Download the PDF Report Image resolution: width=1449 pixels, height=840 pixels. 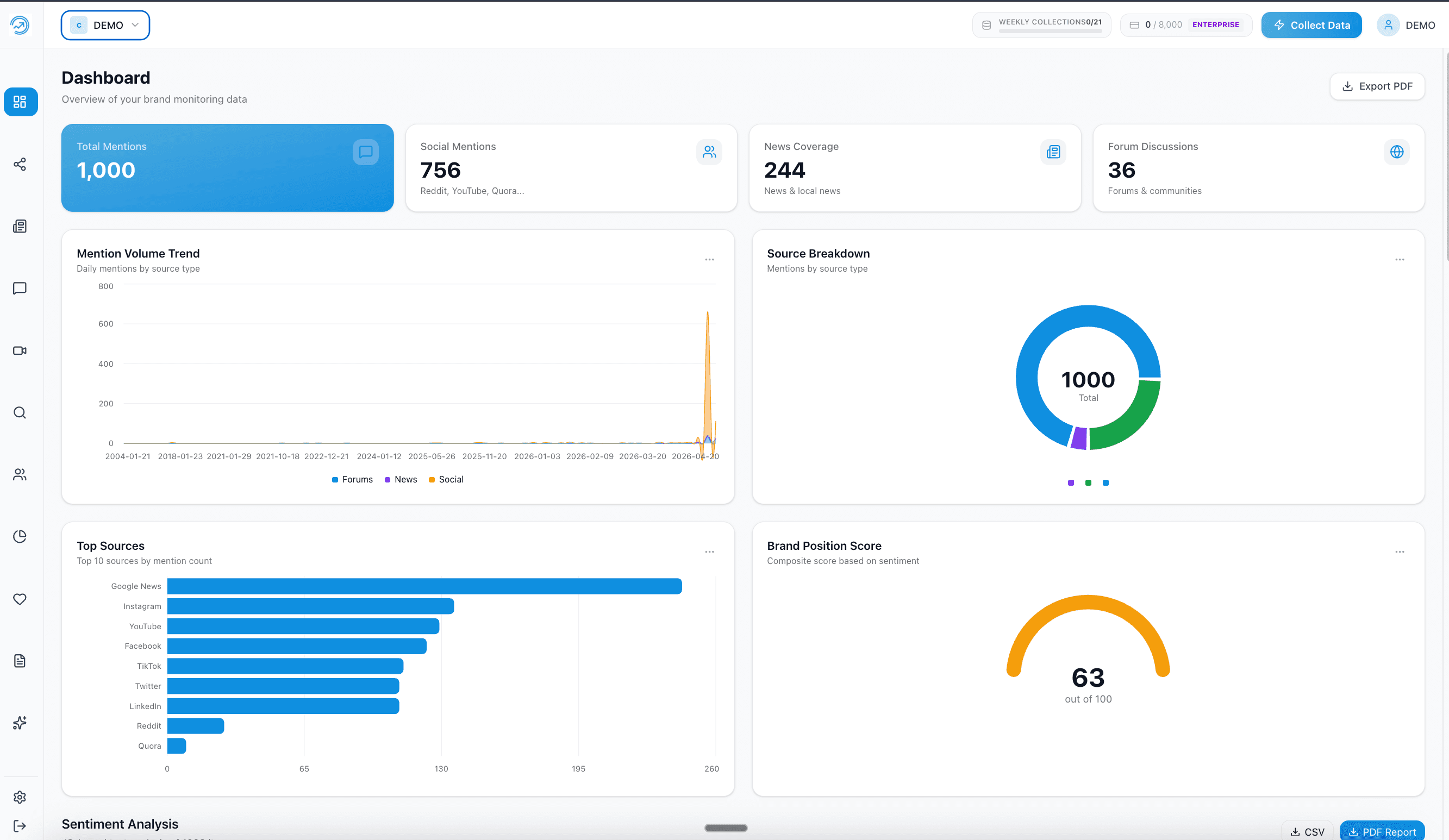1382,831
